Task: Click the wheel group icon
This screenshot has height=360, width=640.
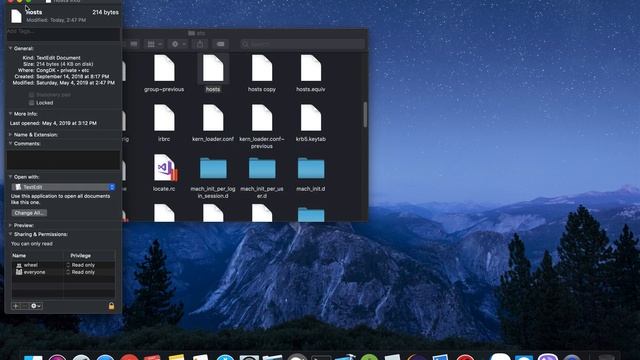Action: (19, 265)
